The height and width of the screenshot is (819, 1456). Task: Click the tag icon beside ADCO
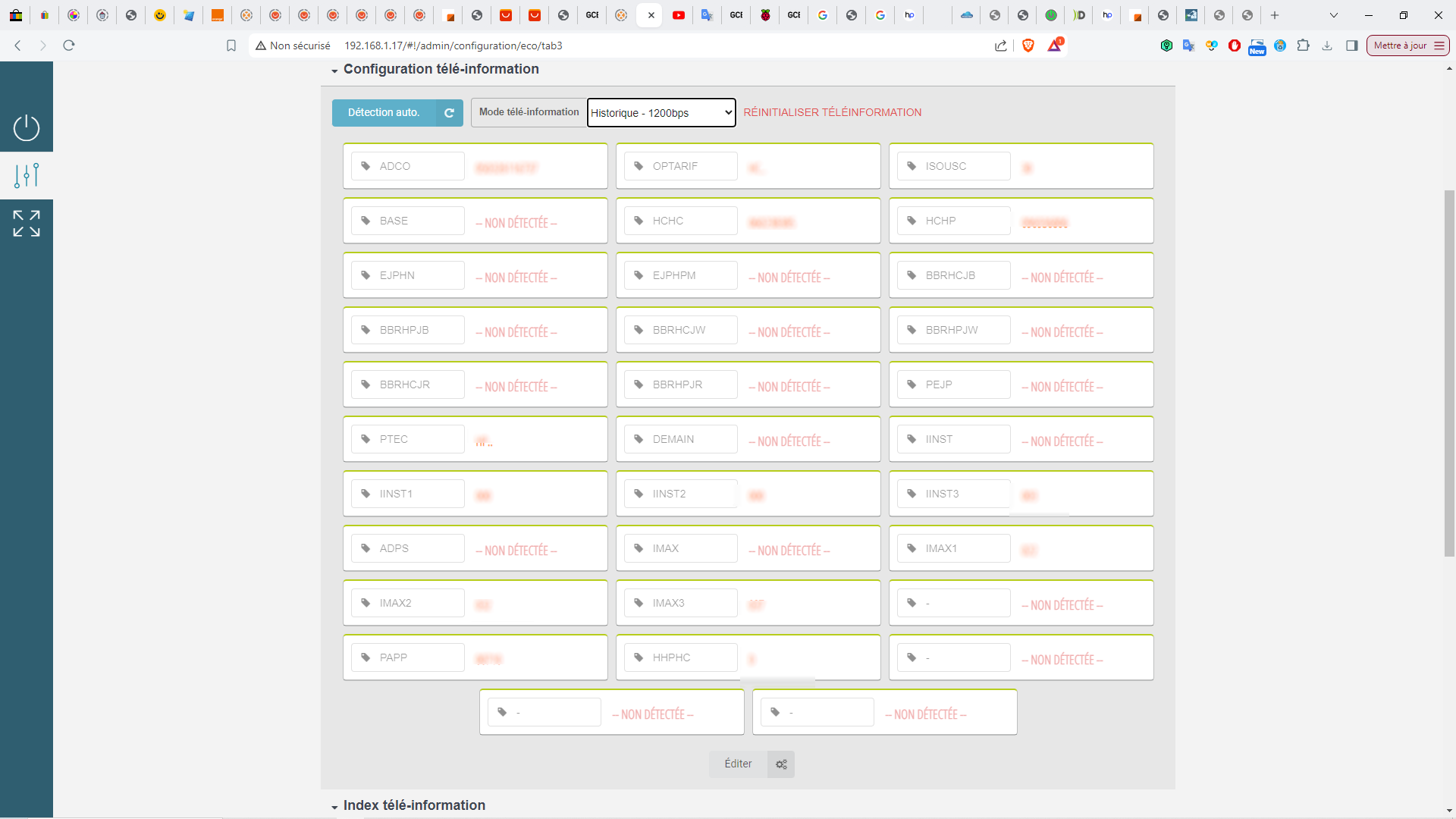pyautogui.click(x=366, y=166)
